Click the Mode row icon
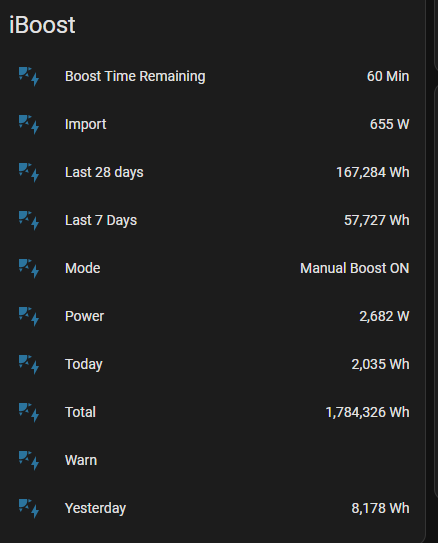This screenshot has height=543, width=438. 29,268
